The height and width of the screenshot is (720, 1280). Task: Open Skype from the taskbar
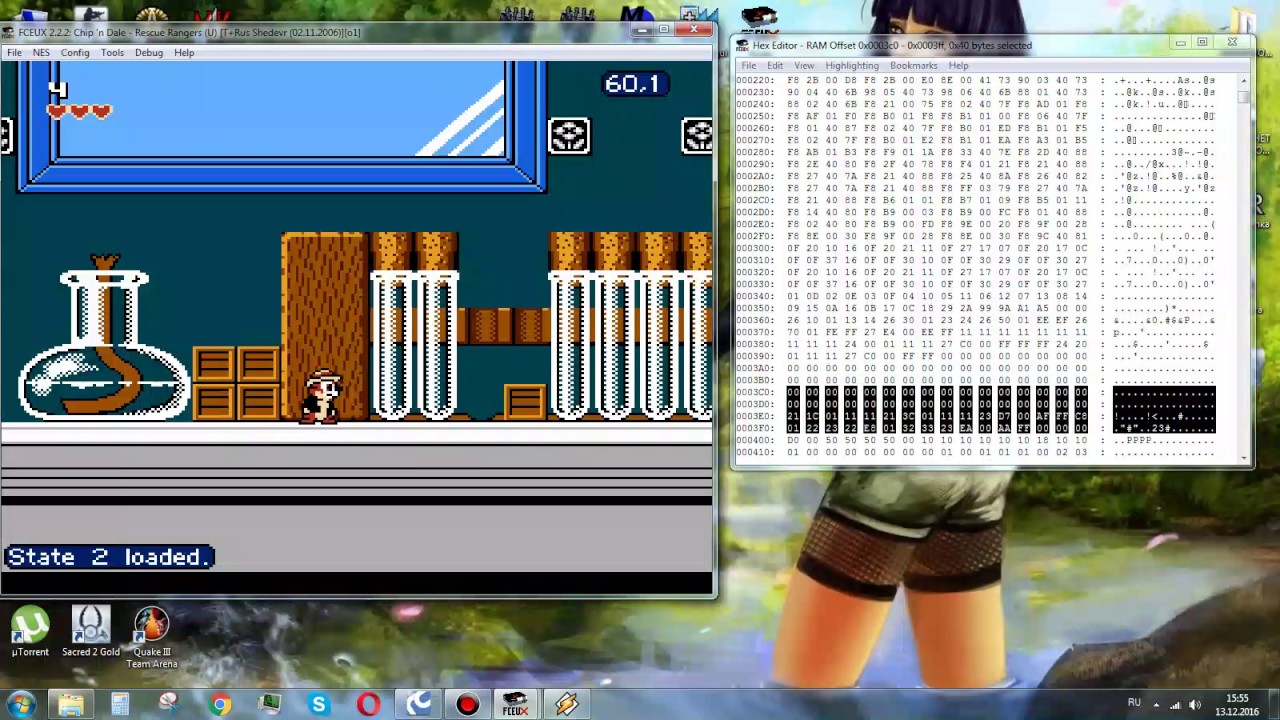click(x=319, y=705)
